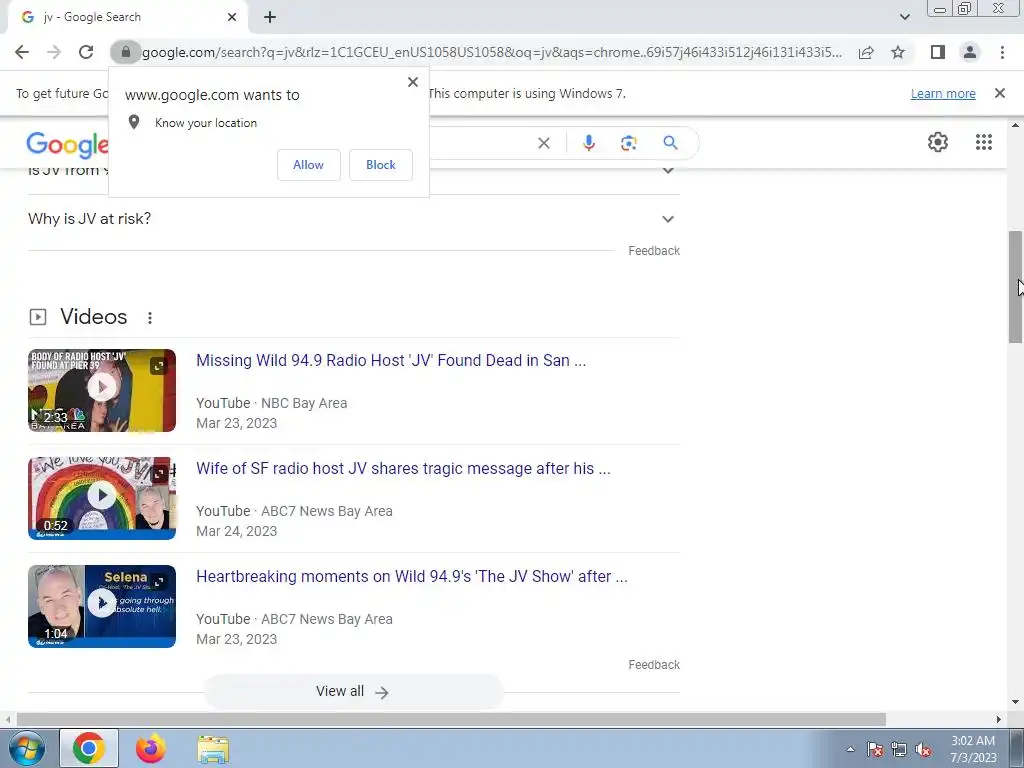Image resolution: width=1024 pixels, height=768 pixels.
Task: Open Firefox from taskbar
Action: click(150, 748)
